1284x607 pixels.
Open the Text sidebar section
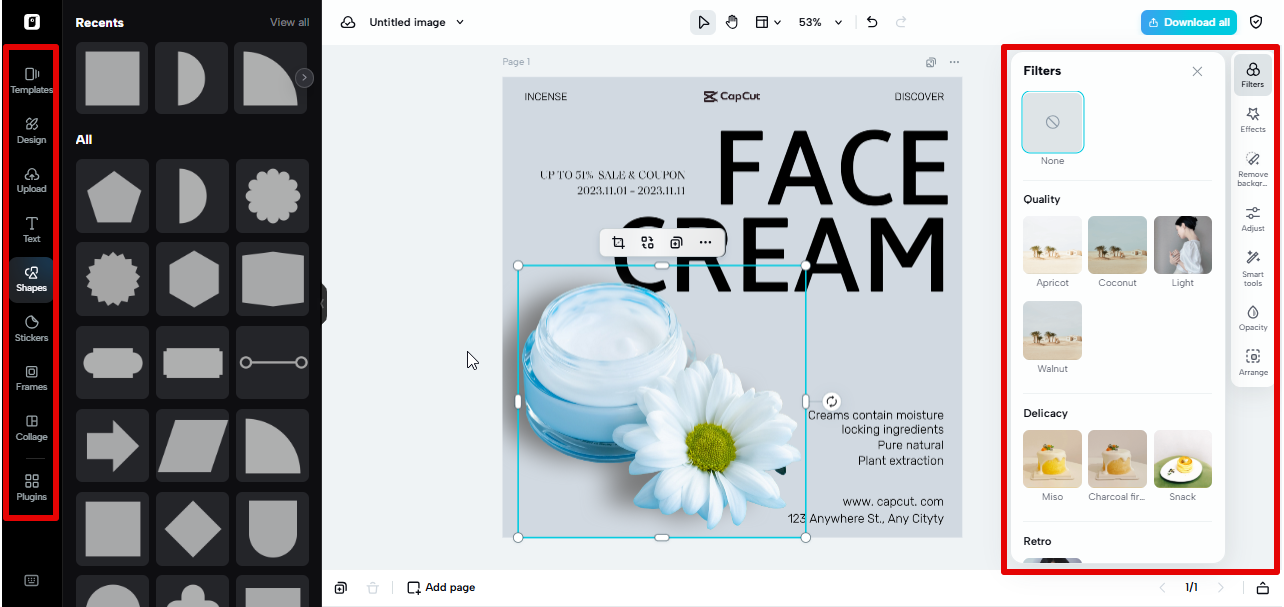pyautogui.click(x=31, y=229)
